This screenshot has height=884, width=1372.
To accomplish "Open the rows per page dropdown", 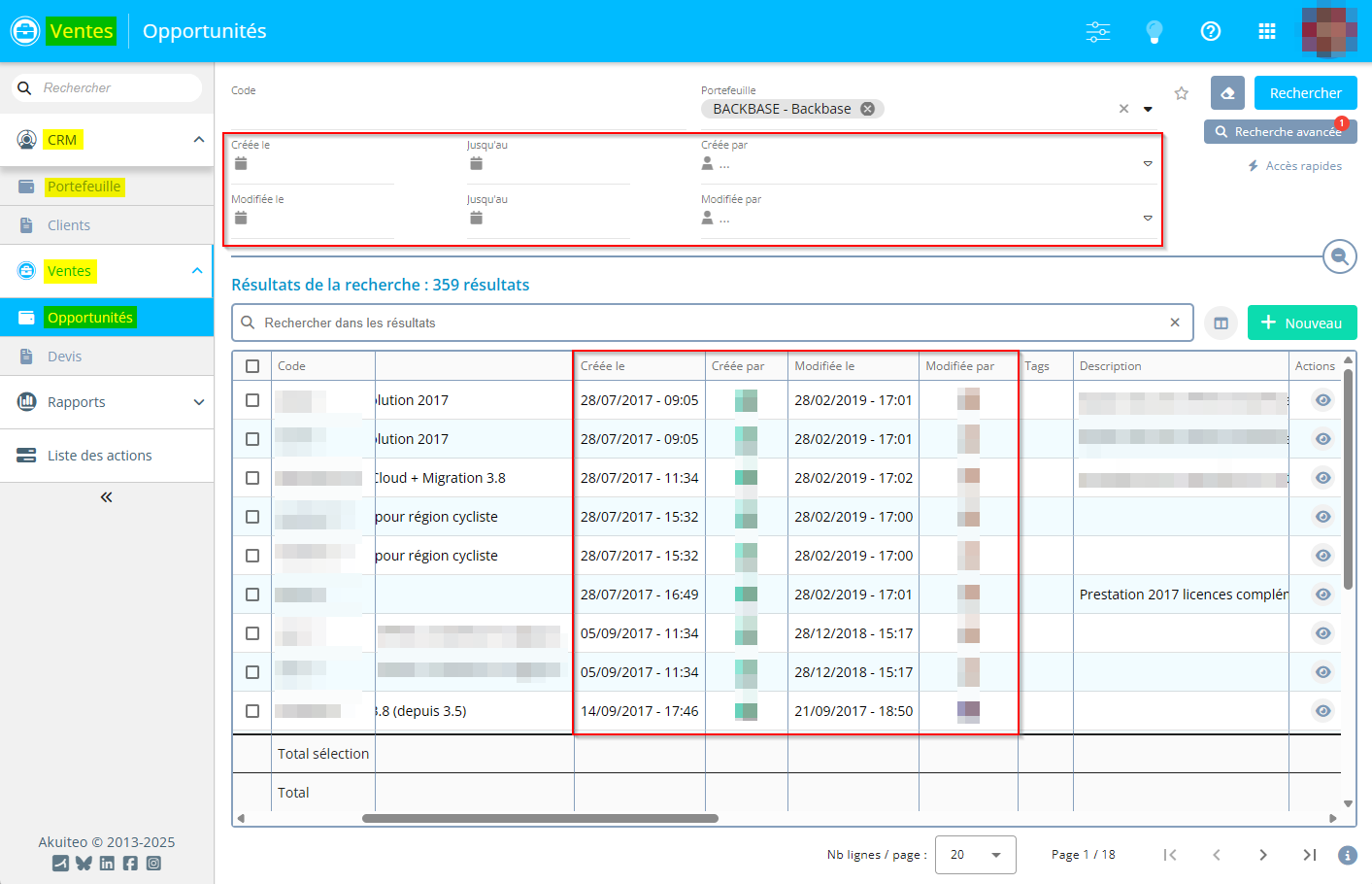I will (x=975, y=855).
